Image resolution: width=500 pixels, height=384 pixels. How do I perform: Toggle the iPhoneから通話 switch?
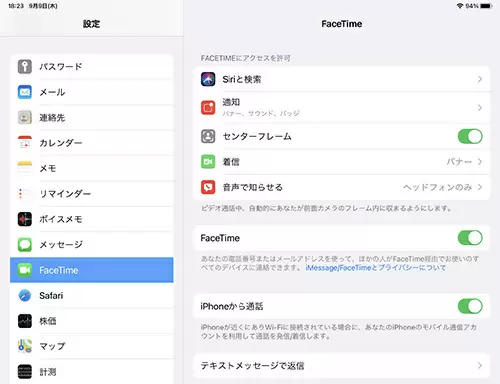(x=470, y=306)
